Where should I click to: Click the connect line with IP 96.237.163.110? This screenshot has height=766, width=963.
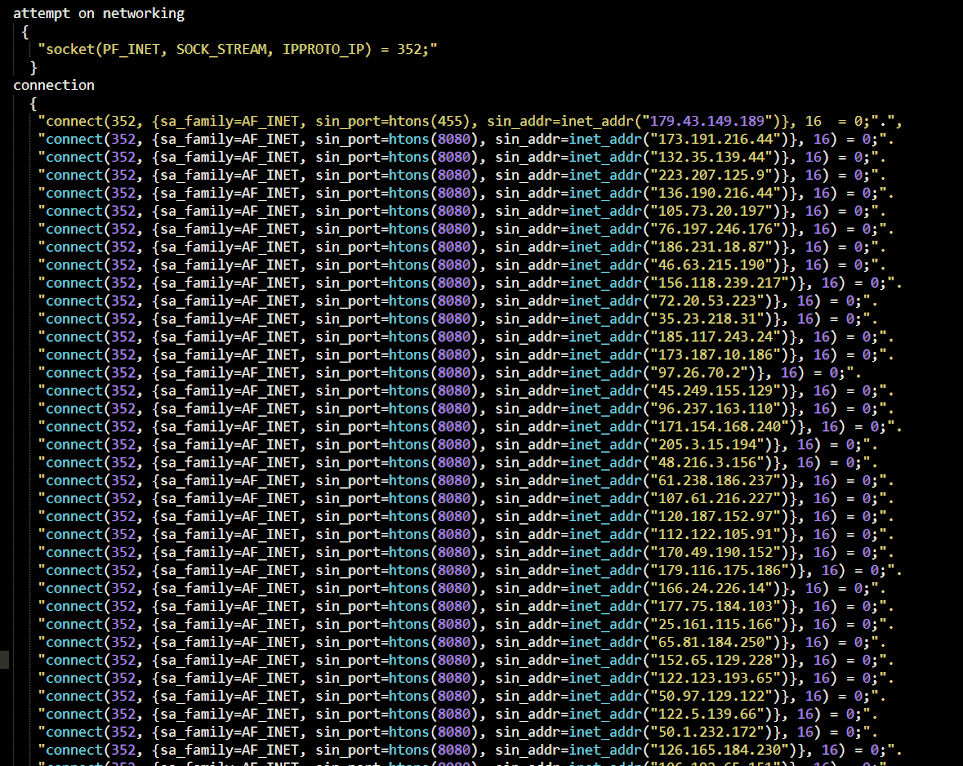click(466, 408)
